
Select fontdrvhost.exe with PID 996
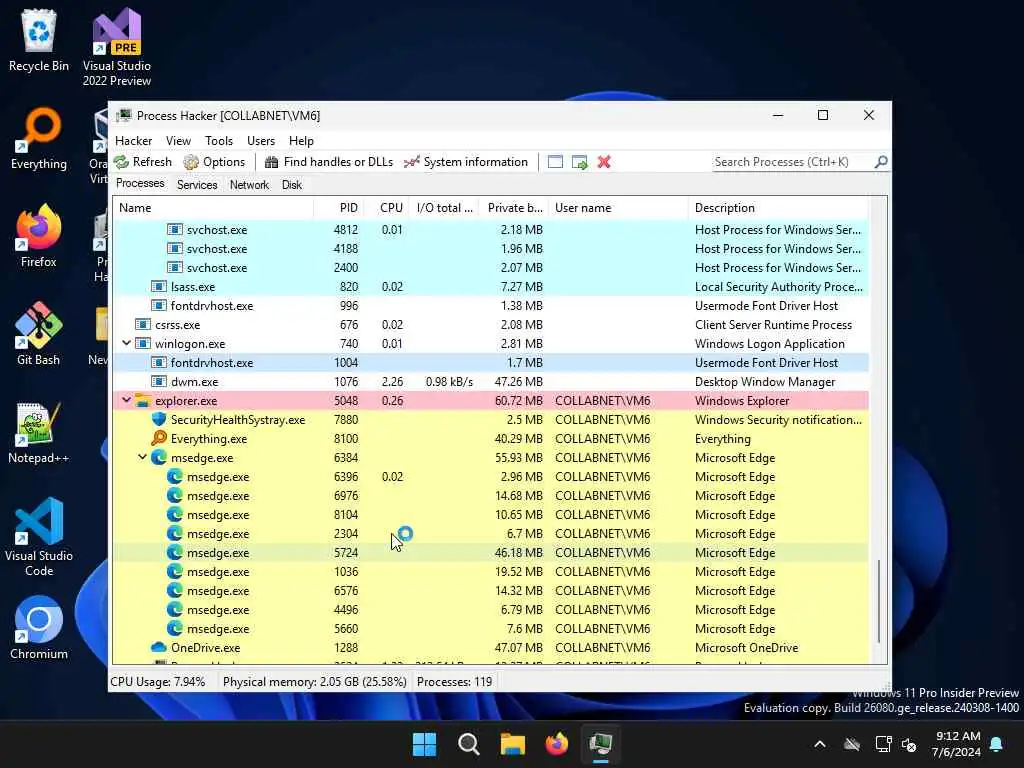tap(491, 306)
